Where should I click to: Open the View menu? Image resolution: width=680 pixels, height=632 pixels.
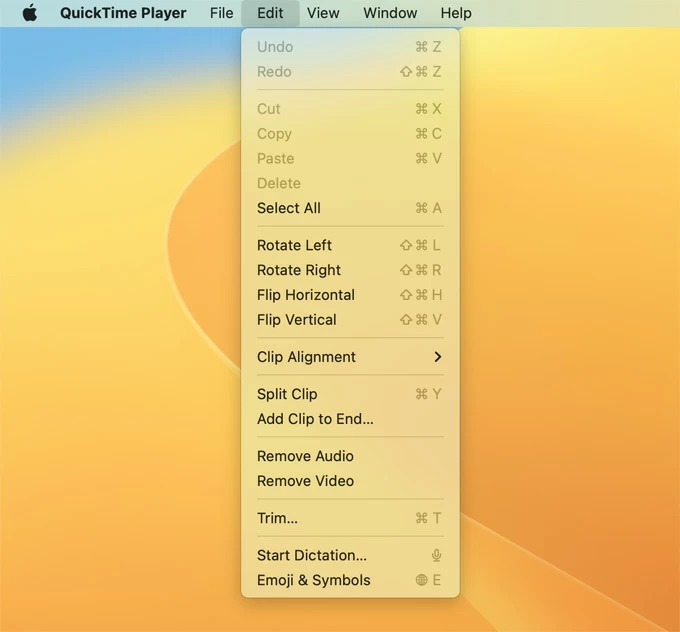(x=323, y=13)
